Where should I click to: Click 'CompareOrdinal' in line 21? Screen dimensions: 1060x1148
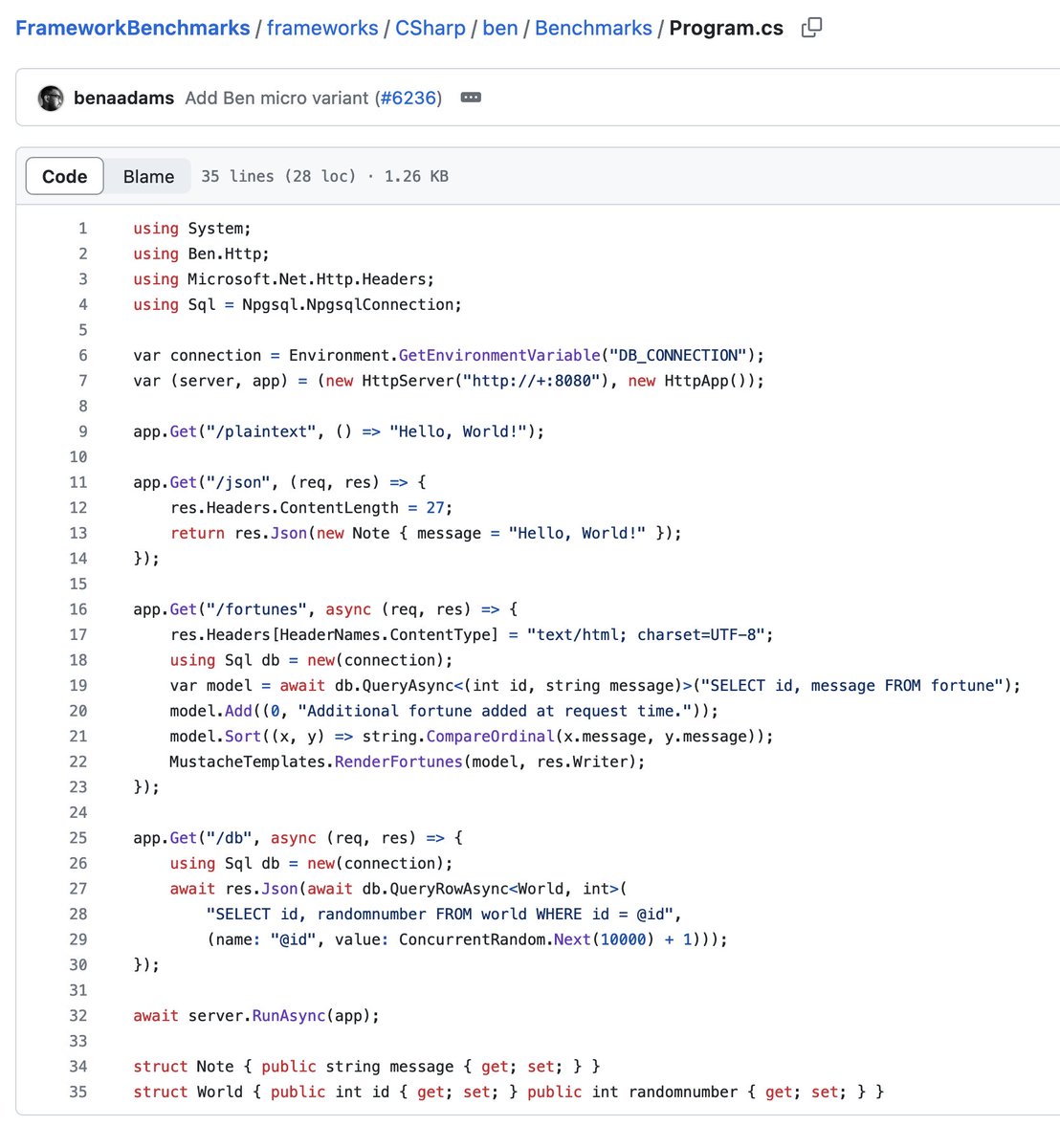pyautogui.click(x=490, y=737)
